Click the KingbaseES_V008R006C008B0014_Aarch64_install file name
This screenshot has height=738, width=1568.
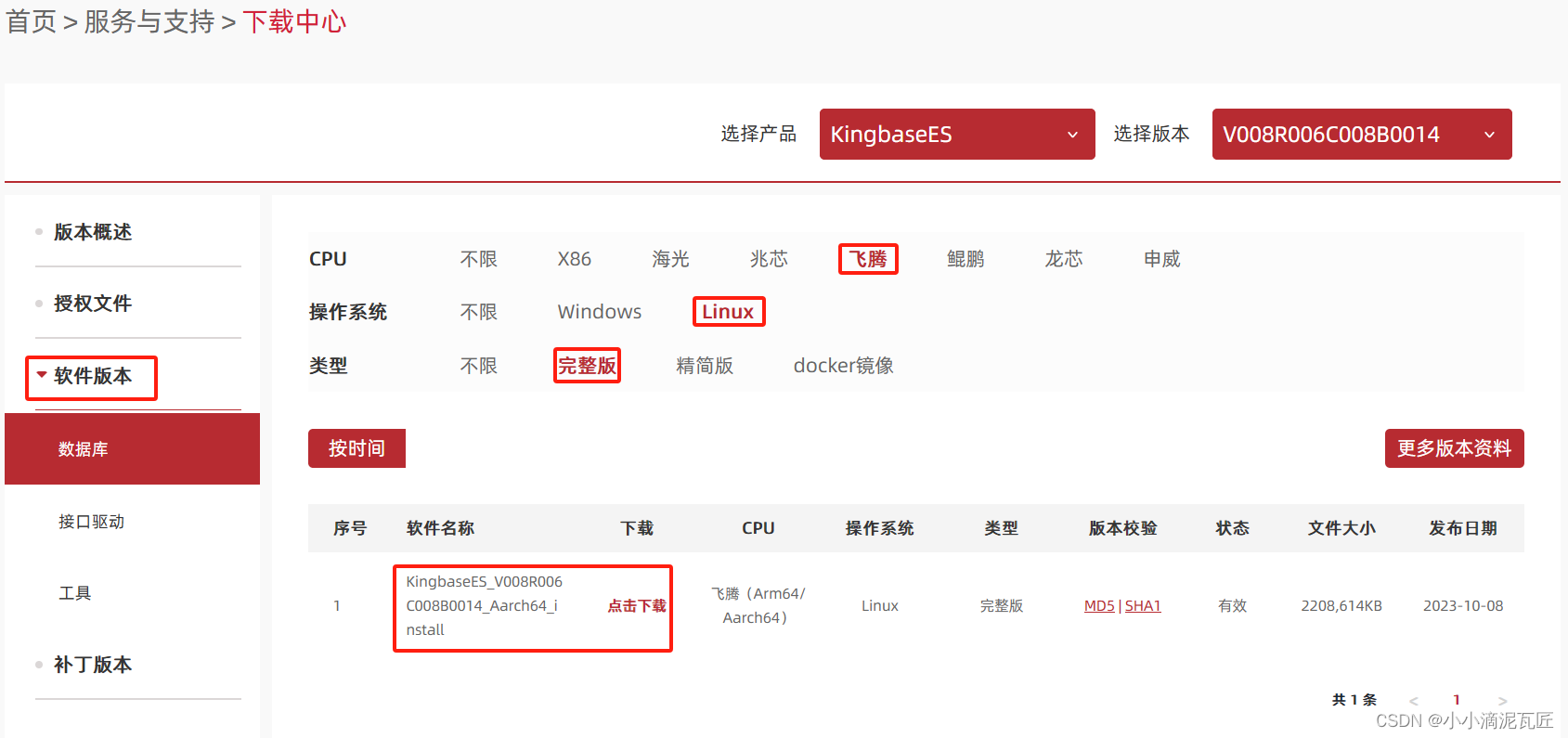[485, 606]
